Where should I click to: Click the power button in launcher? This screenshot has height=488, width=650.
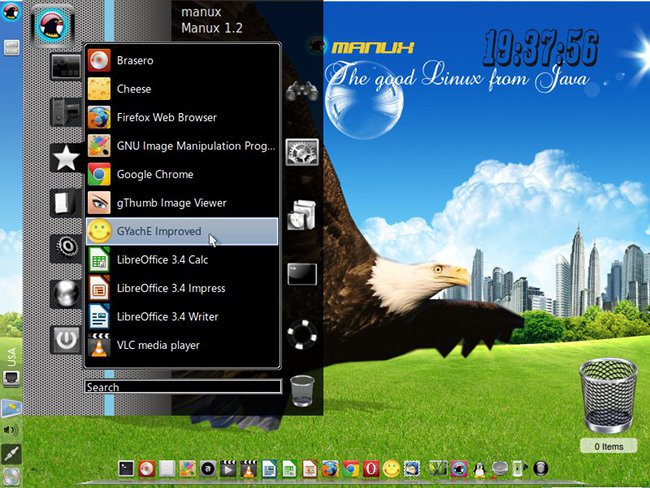pyautogui.click(x=66, y=340)
